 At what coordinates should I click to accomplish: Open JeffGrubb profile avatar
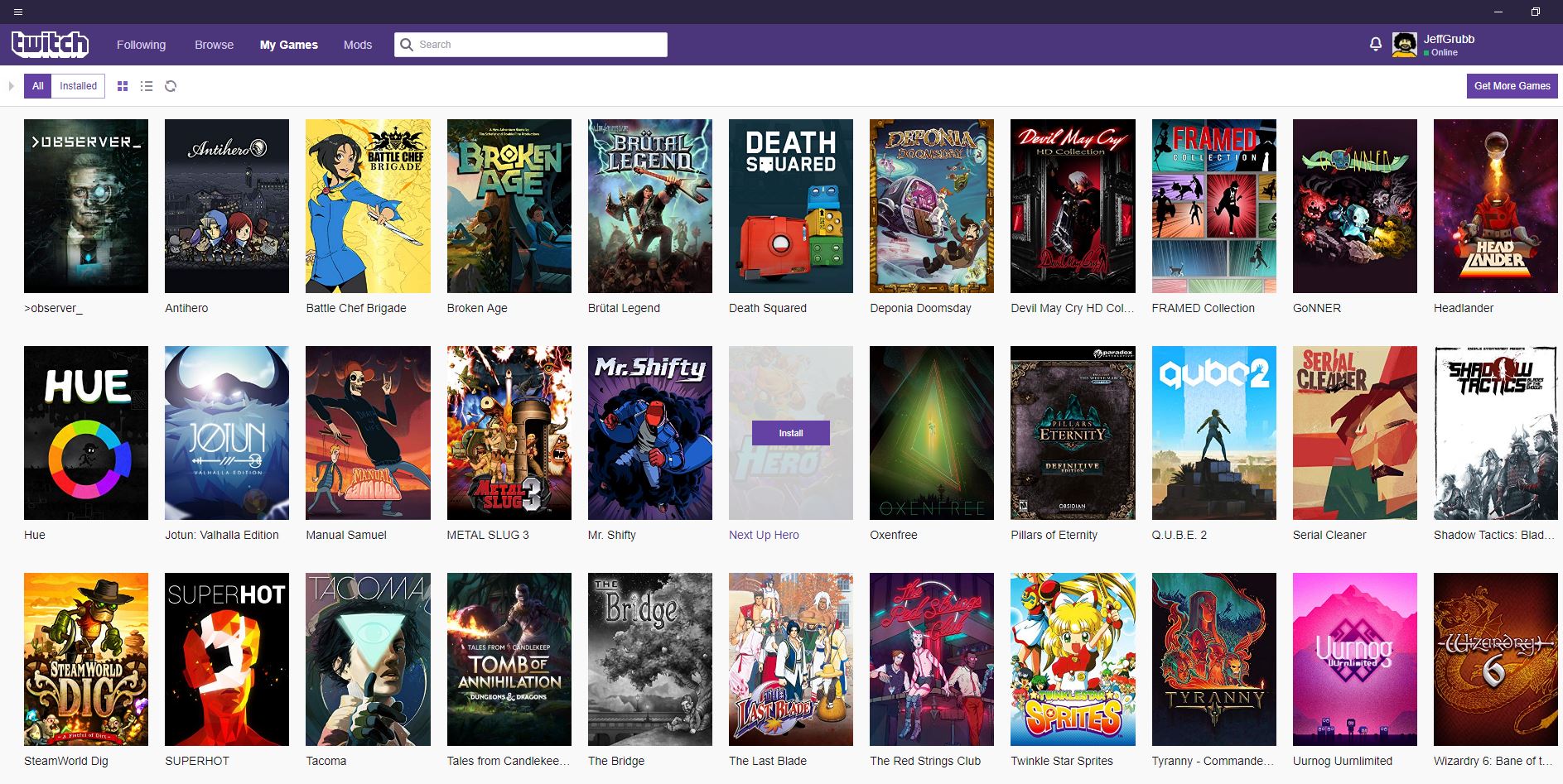(x=1404, y=45)
